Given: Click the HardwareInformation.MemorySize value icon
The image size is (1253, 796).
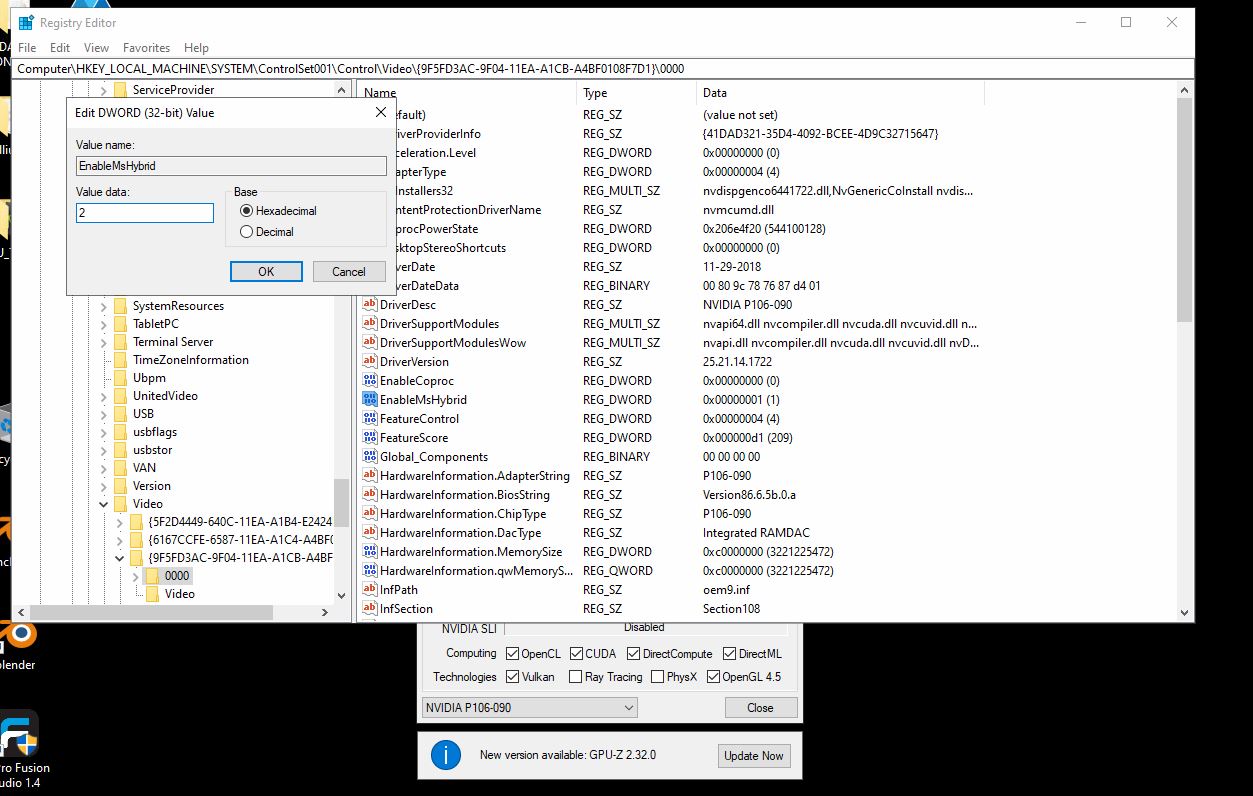Looking at the screenshot, I should (x=370, y=552).
